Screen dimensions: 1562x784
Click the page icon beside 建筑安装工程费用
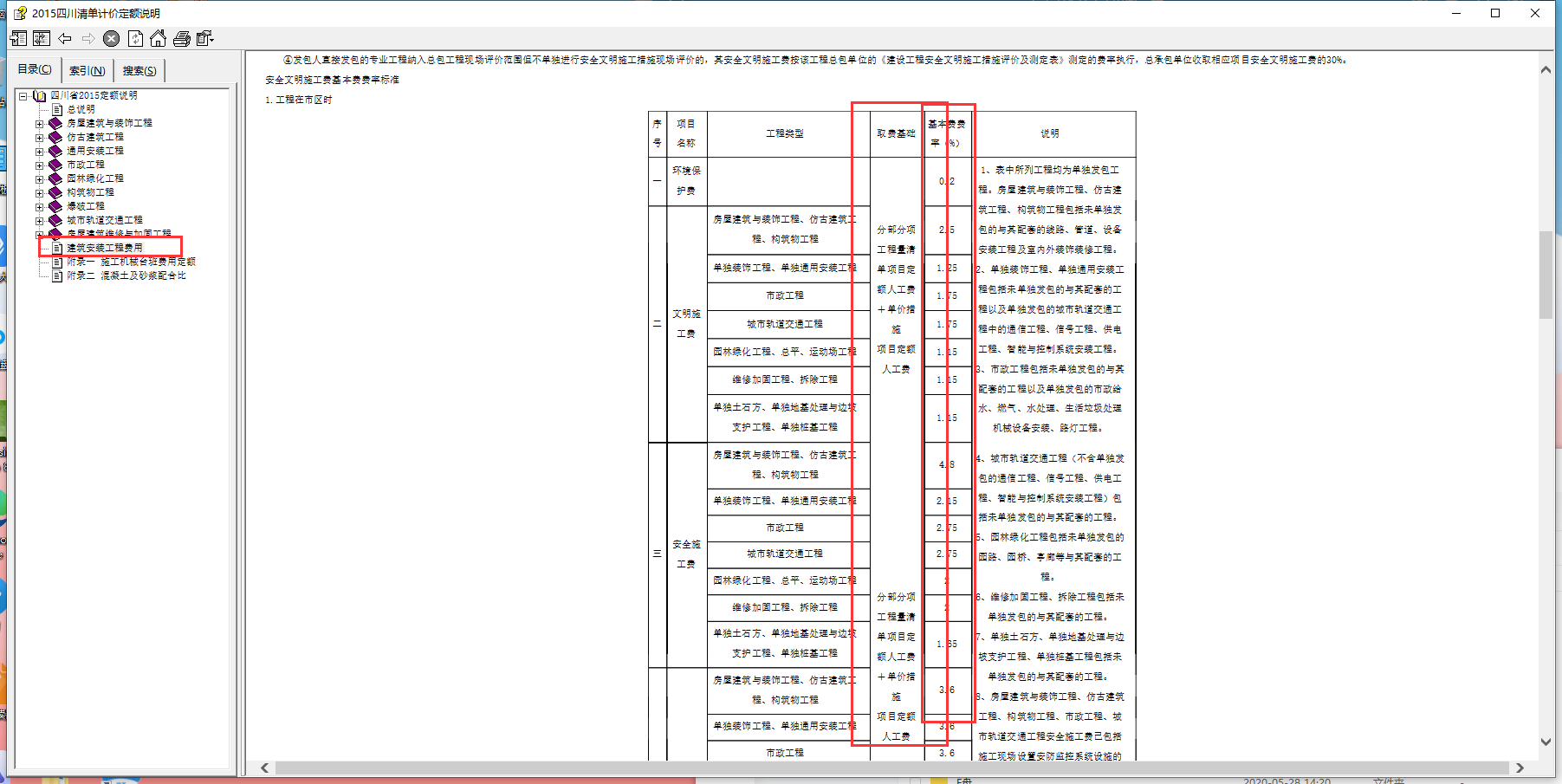click(57, 248)
